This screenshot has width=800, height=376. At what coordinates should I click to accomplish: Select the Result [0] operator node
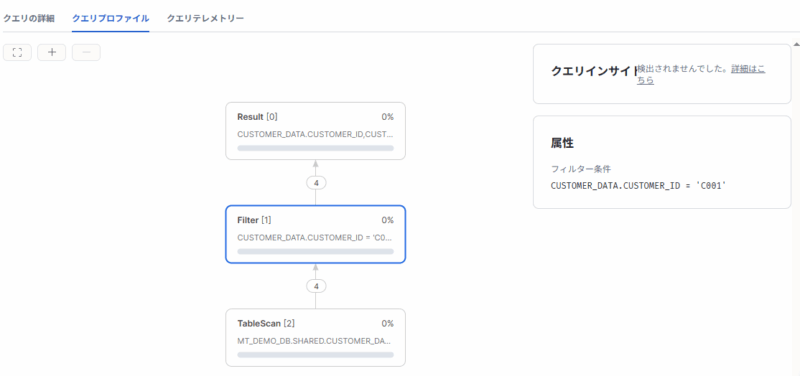[315, 131]
